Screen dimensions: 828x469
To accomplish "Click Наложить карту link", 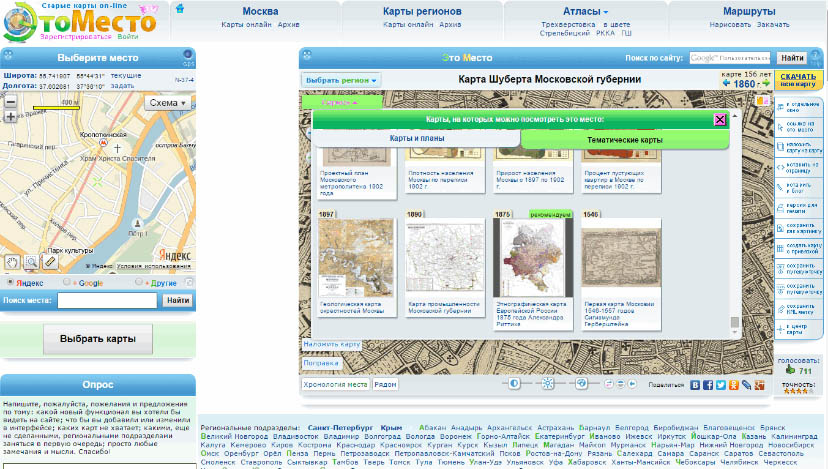I will [x=332, y=344].
